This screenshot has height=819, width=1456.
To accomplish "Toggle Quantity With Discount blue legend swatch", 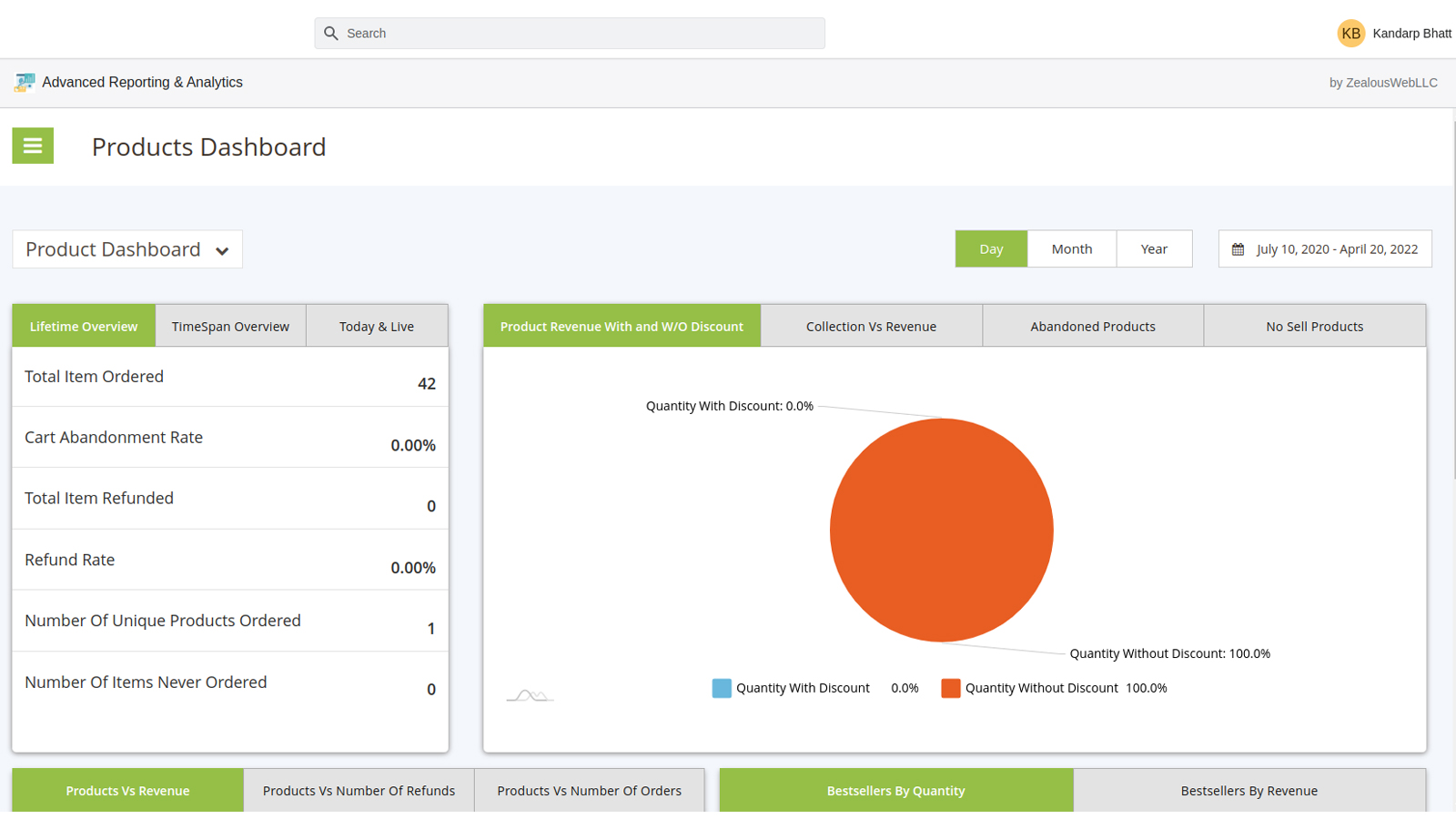I will [722, 688].
